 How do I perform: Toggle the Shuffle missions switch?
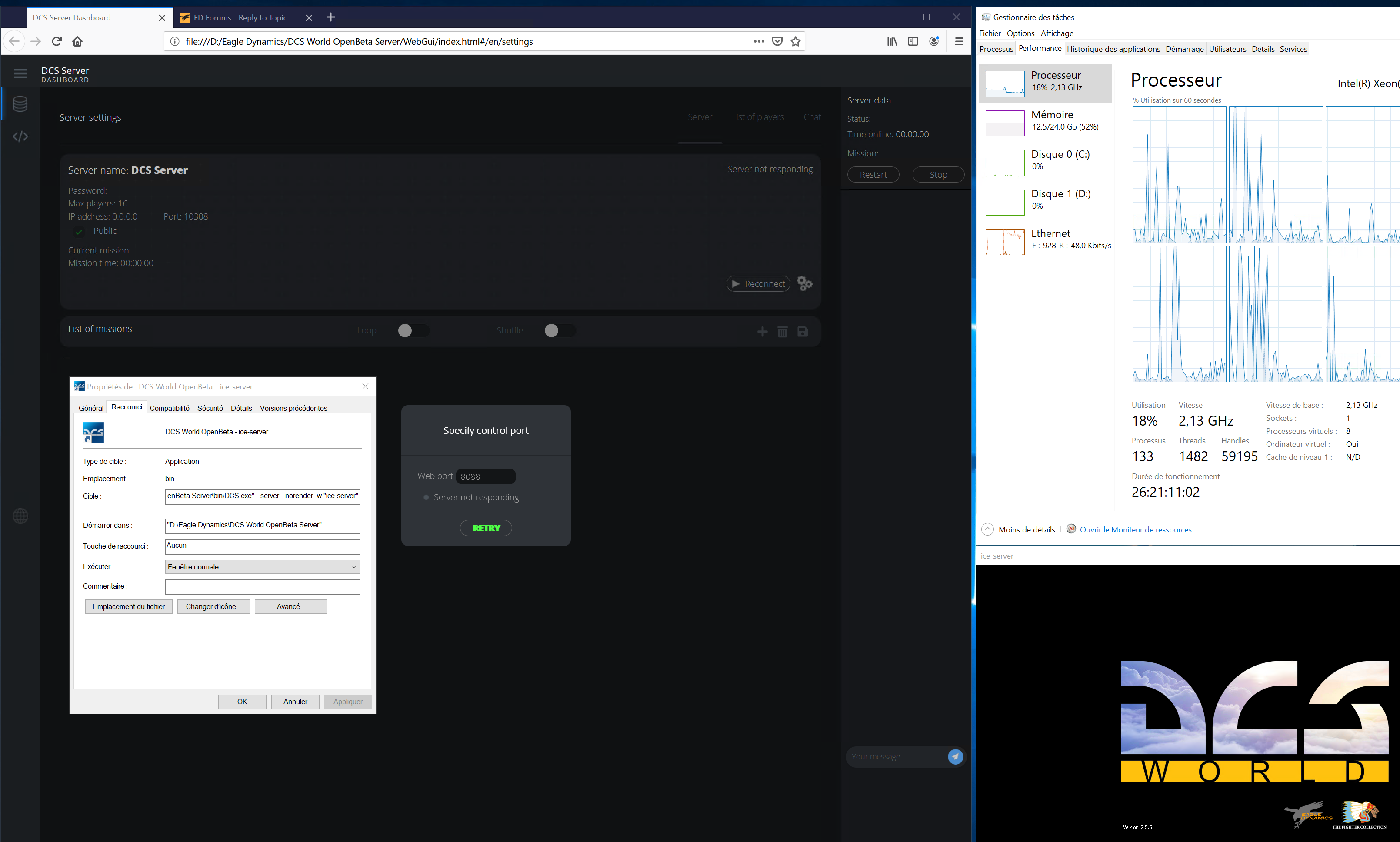click(x=560, y=331)
